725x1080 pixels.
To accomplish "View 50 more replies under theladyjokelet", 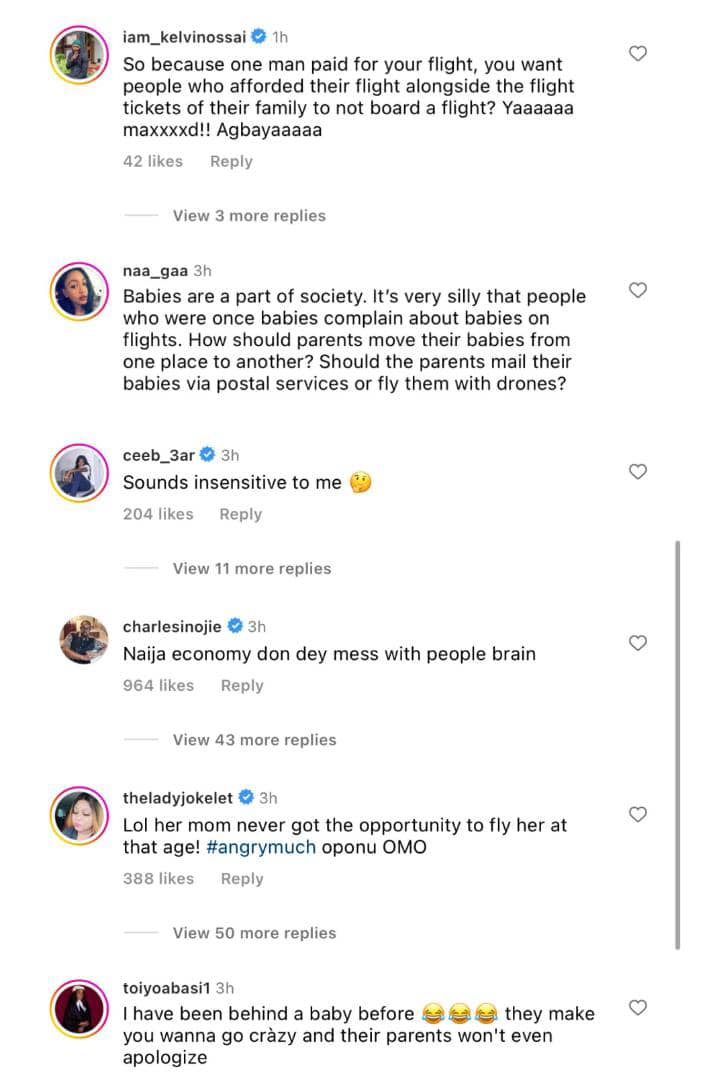I will [x=254, y=933].
